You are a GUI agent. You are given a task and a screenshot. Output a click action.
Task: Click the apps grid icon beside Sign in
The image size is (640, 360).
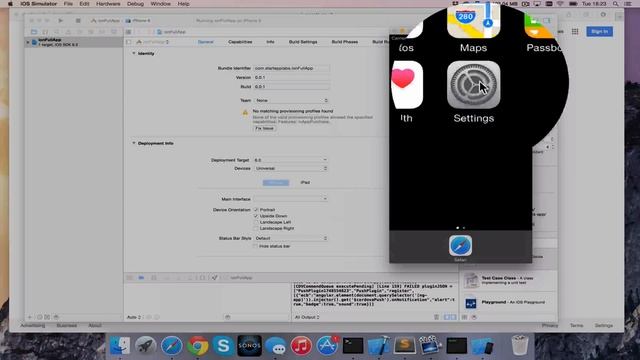tap(575, 31)
